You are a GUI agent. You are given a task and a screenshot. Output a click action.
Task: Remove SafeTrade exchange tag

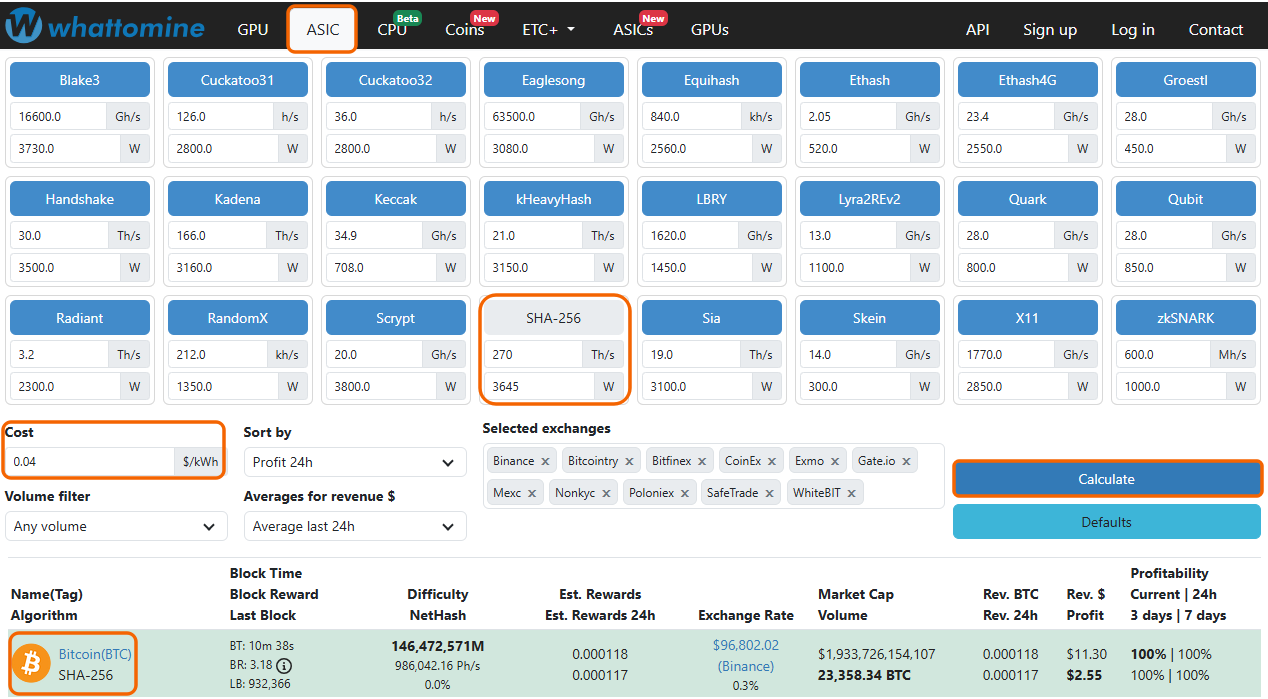pos(769,493)
